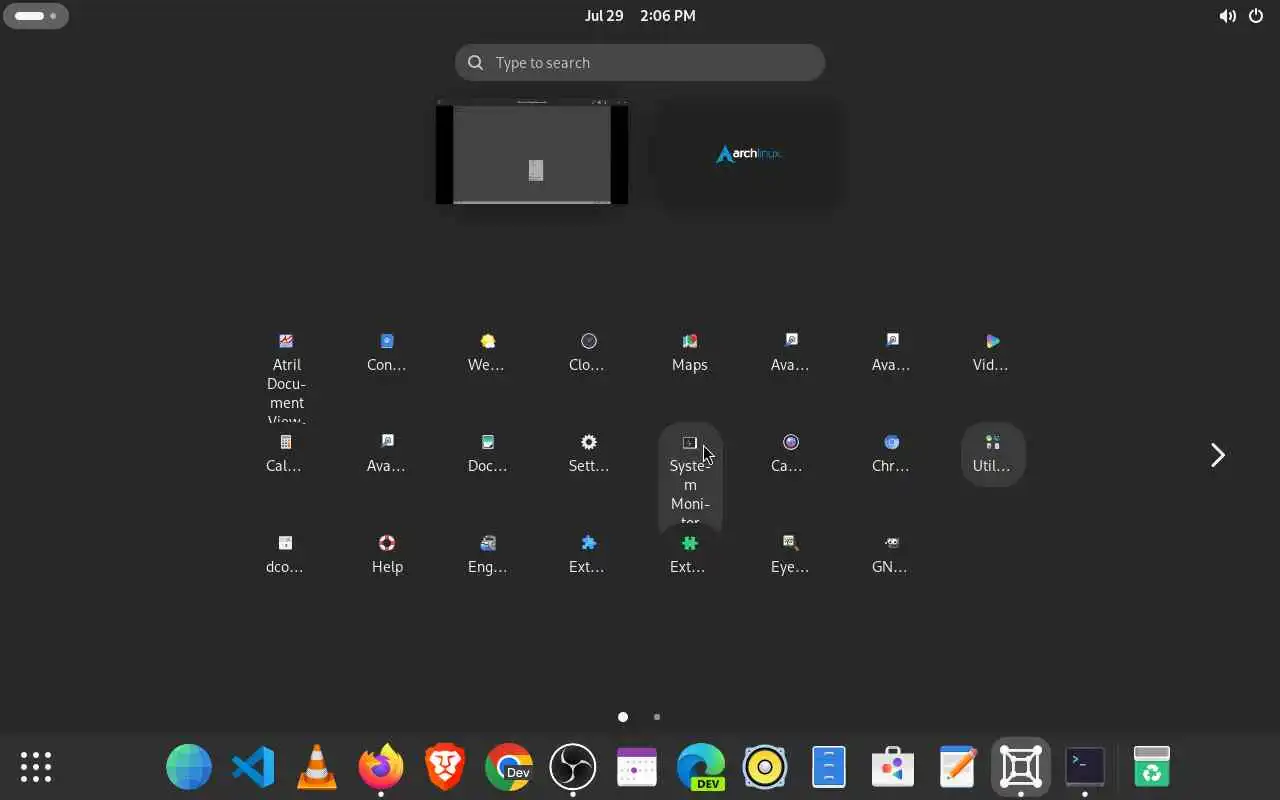Open the Trash in the dock
Screen dimensions: 1280x800
pos(1152,767)
